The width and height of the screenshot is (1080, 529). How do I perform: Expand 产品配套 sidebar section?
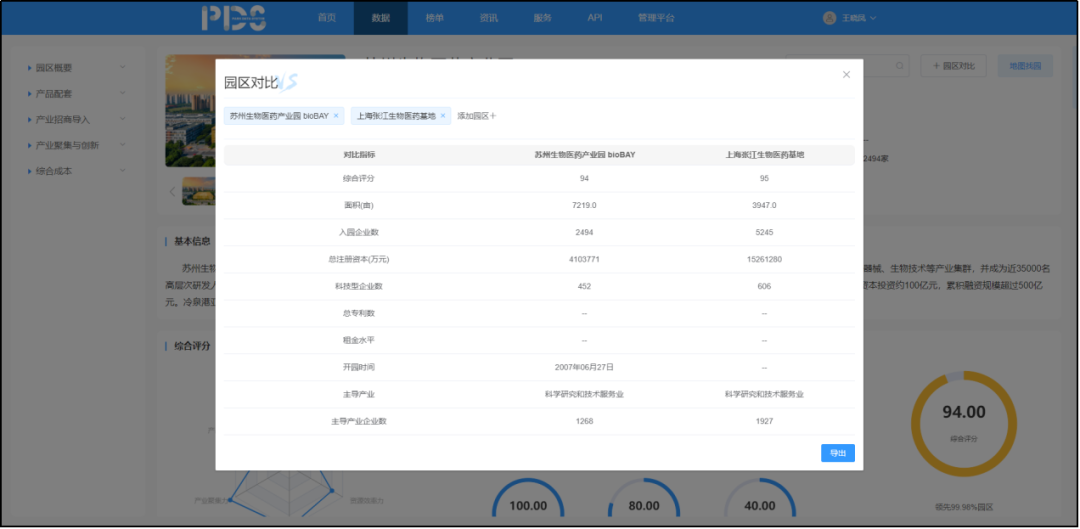(x=76, y=94)
